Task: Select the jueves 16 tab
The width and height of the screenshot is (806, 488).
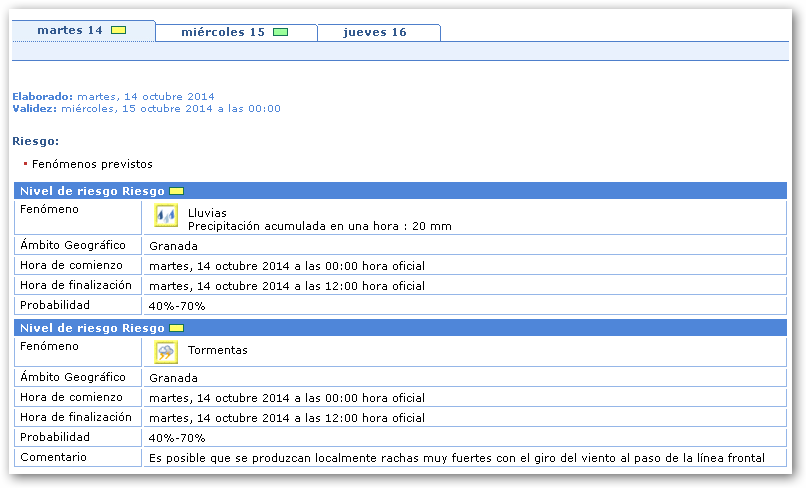Action: click(x=375, y=32)
